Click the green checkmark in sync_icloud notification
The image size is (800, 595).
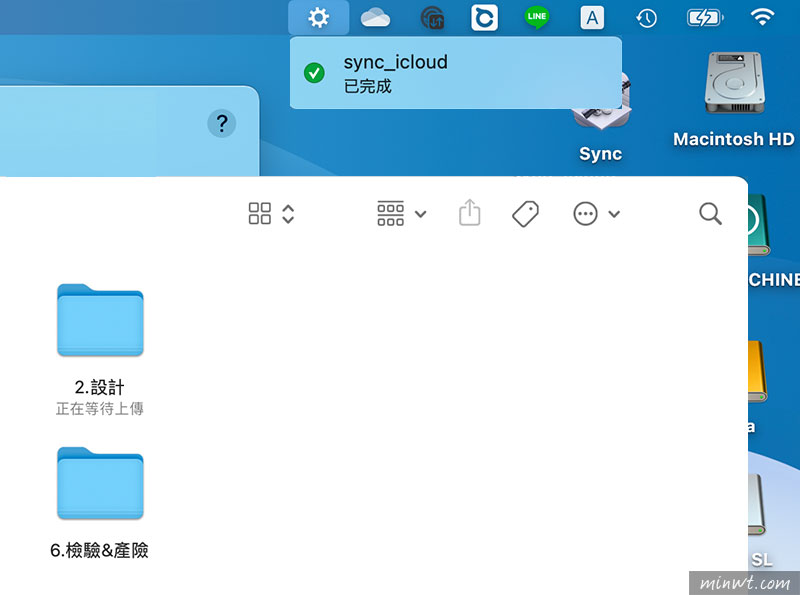(314, 73)
